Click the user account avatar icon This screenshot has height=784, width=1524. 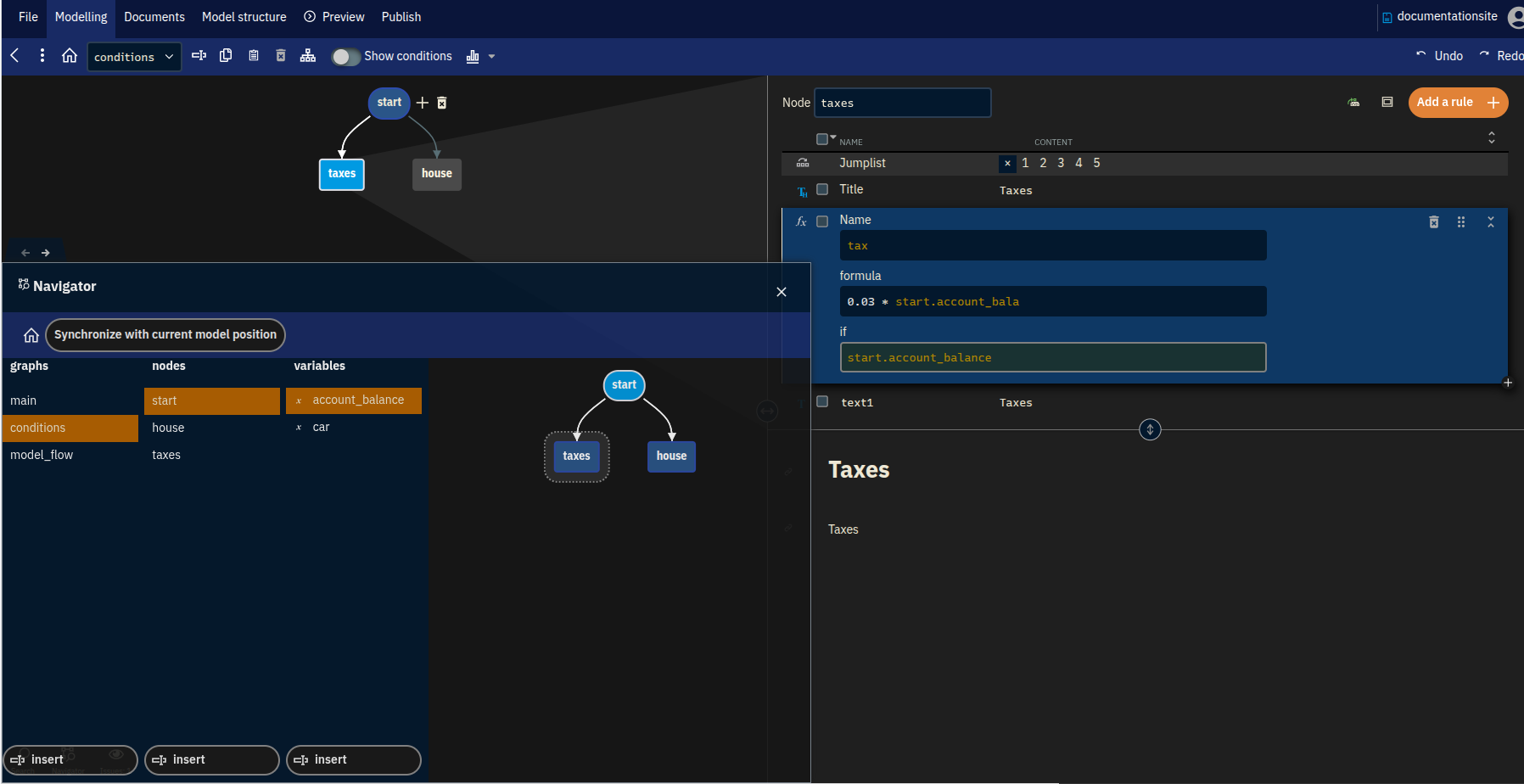(1516, 17)
